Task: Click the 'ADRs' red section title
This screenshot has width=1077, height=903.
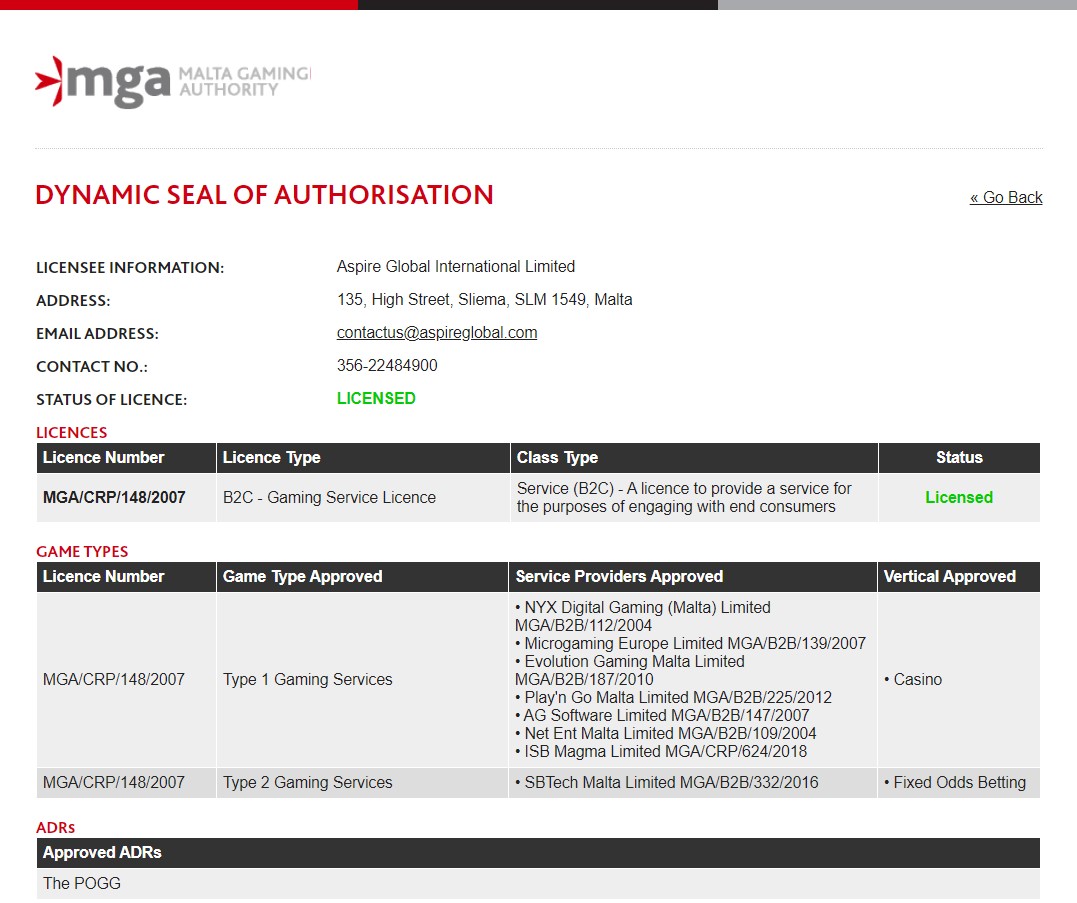Action: tap(56, 827)
